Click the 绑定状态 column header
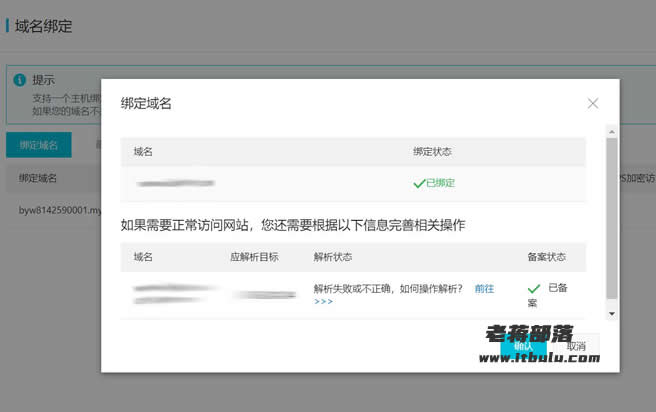656x412 pixels. [432, 152]
